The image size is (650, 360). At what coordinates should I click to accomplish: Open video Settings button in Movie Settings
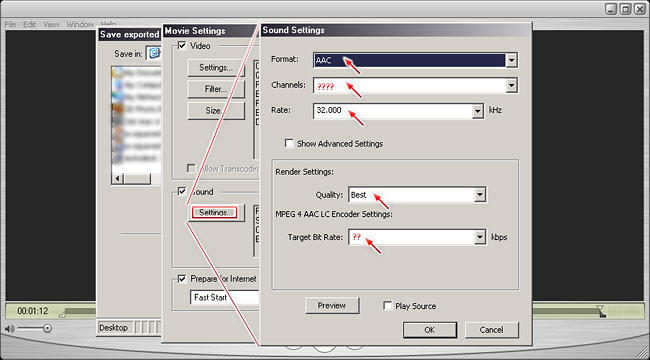click(x=216, y=68)
